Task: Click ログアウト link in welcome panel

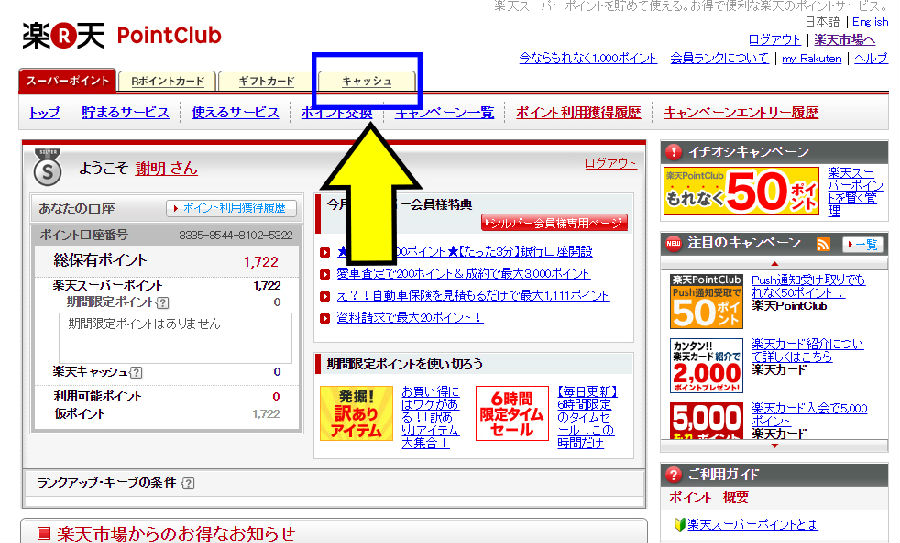Action: click(611, 164)
